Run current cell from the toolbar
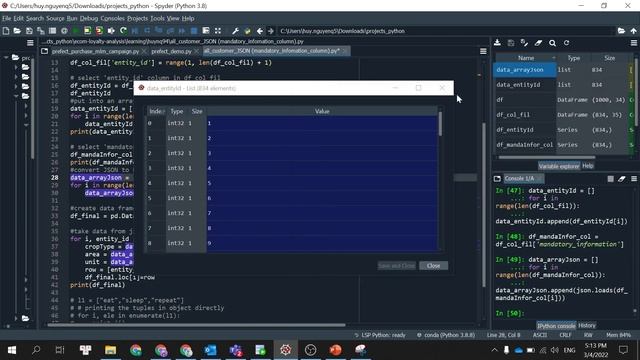Screen dimensions: 640x360 (x=87, y=31)
